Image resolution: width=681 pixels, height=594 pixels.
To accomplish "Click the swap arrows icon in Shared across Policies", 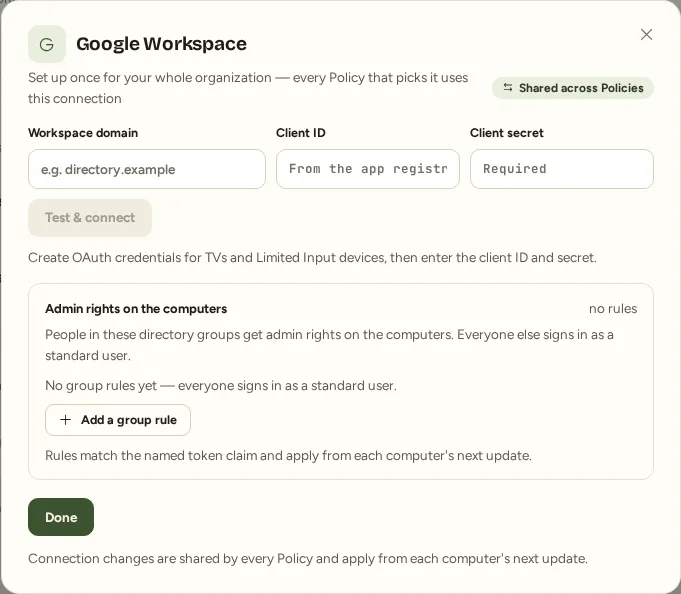I will [x=508, y=88].
